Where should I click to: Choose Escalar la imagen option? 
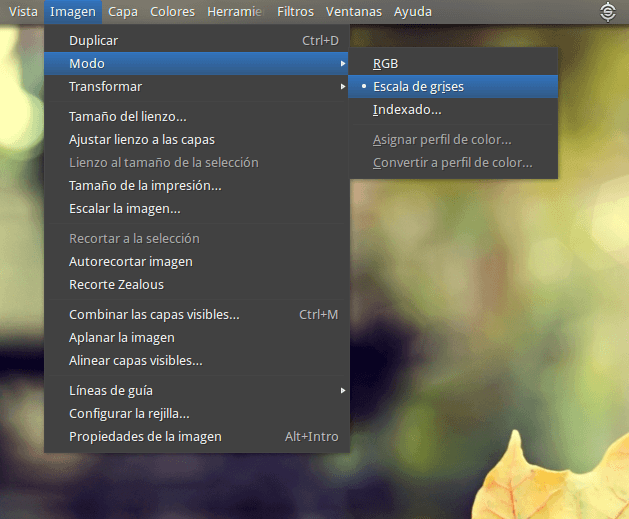[124, 208]
